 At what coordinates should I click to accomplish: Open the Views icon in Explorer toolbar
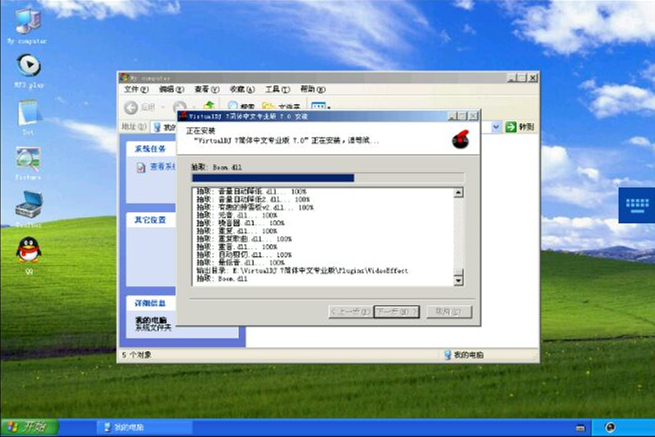coord(319,105)
